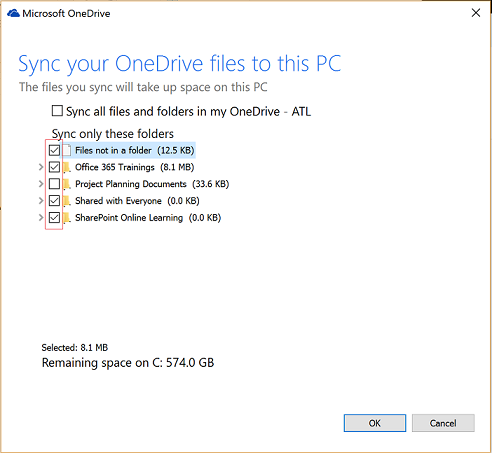Expand the Project Planning Documents folder
This screenshot has width=492, height=453.
coord(41,184)
